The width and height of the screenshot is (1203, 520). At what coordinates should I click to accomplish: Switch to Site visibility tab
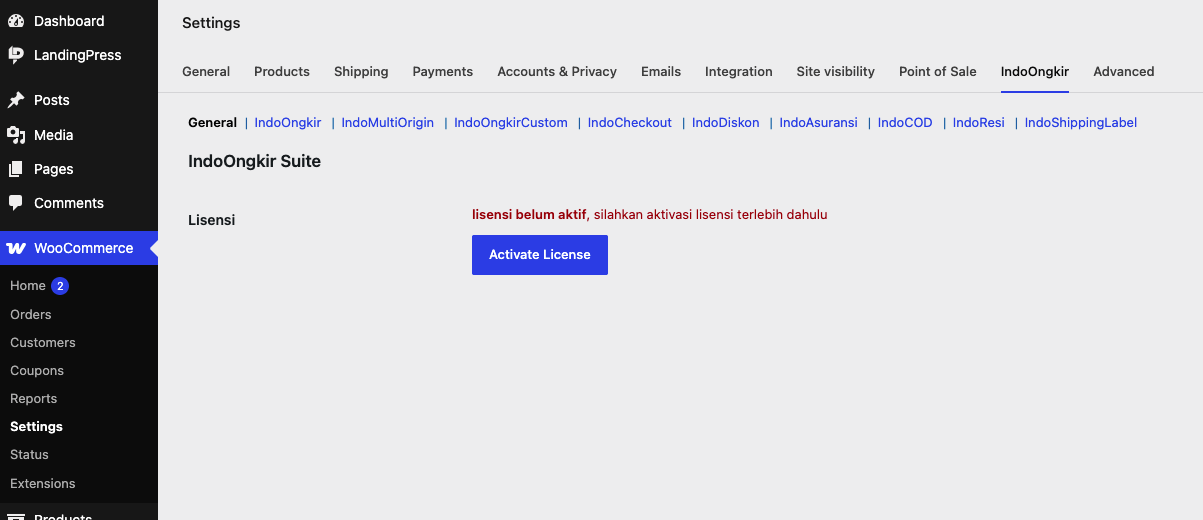click(x=836, y=71)
